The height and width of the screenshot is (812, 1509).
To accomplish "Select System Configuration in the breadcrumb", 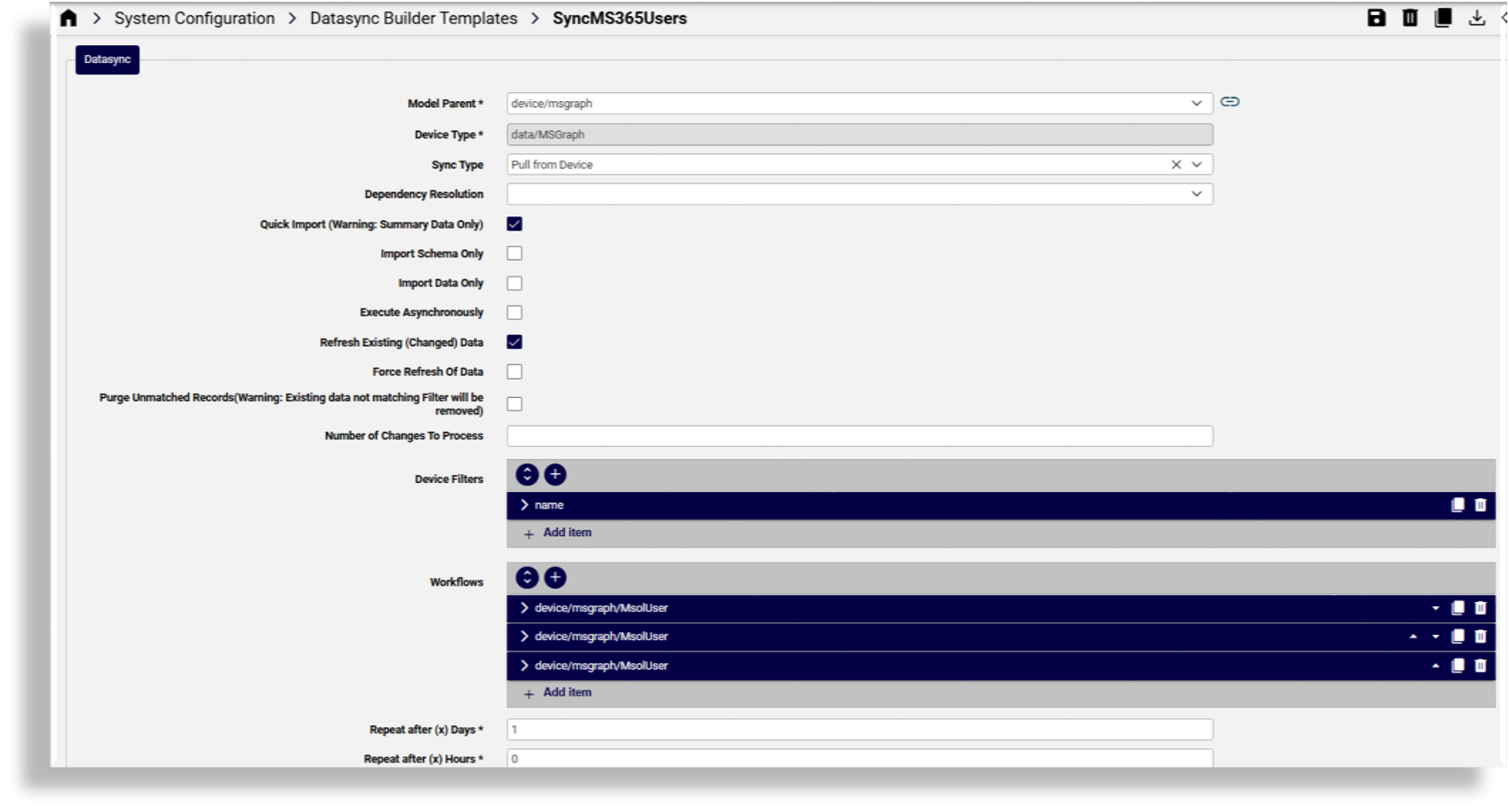I will coord(194,17).
